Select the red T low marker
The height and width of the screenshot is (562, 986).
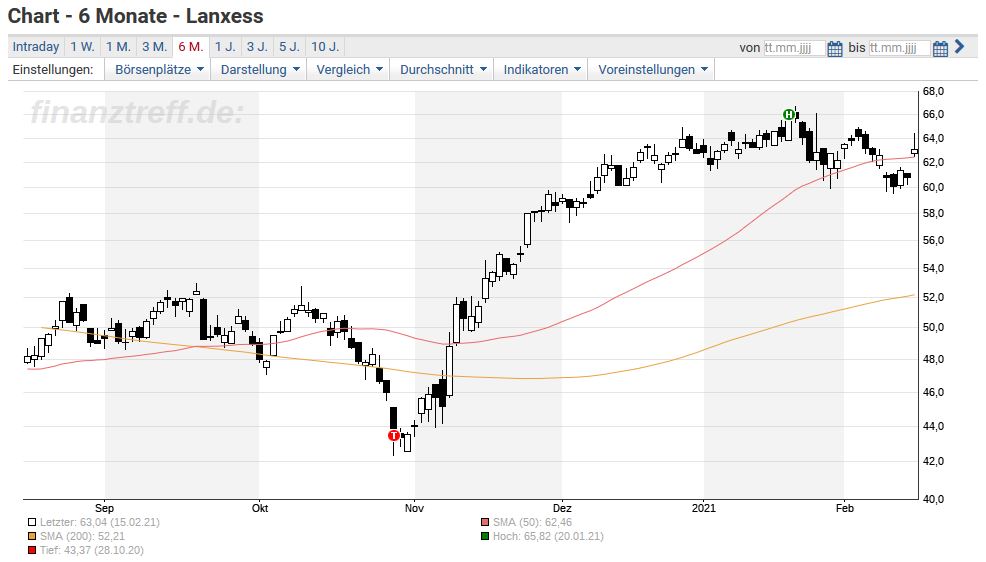pyautogui.click(x=394, y=435)
